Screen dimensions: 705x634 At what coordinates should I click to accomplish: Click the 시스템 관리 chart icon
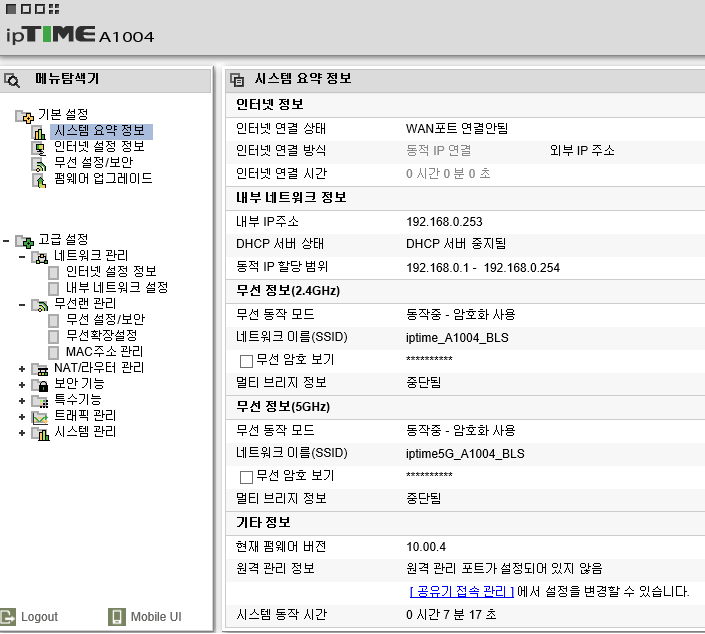click(x=40, y=434)
